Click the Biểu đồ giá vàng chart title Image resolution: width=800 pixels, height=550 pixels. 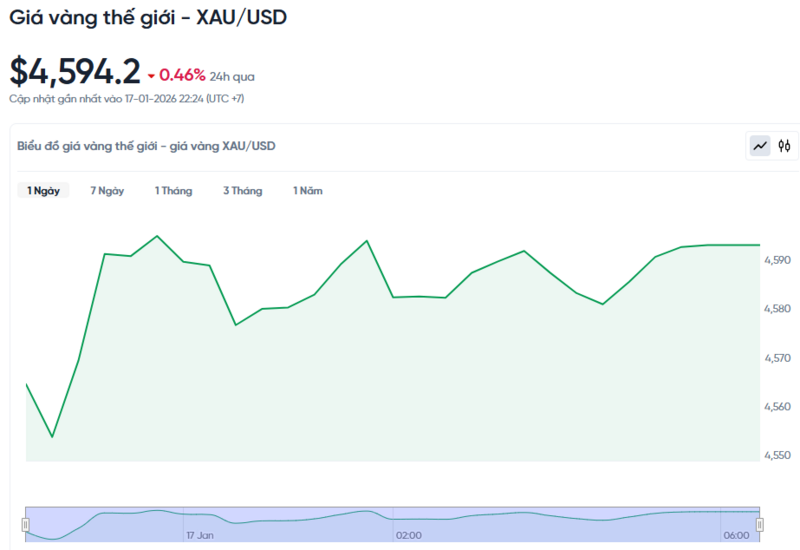click(146, 146)
